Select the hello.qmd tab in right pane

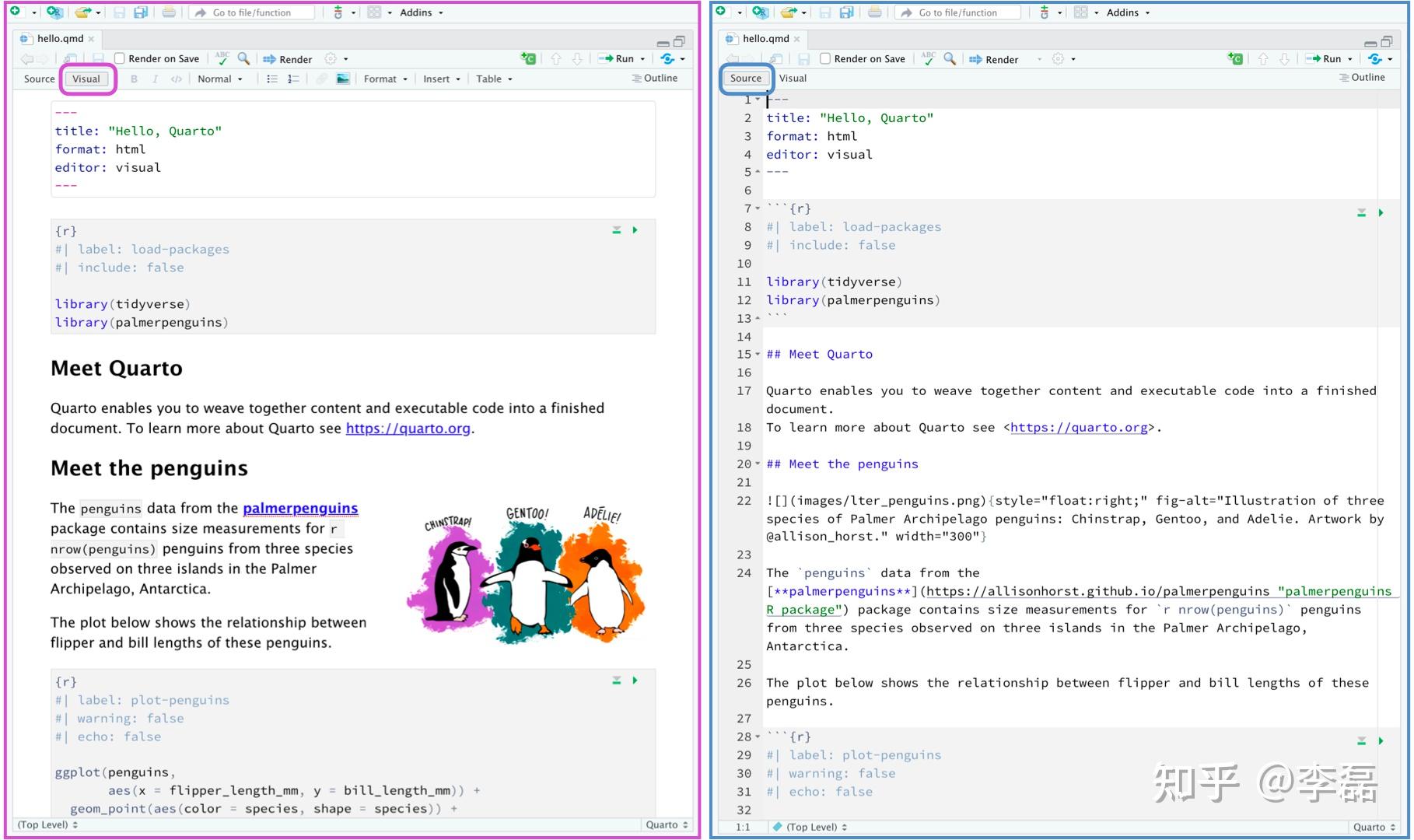(765, 38)
